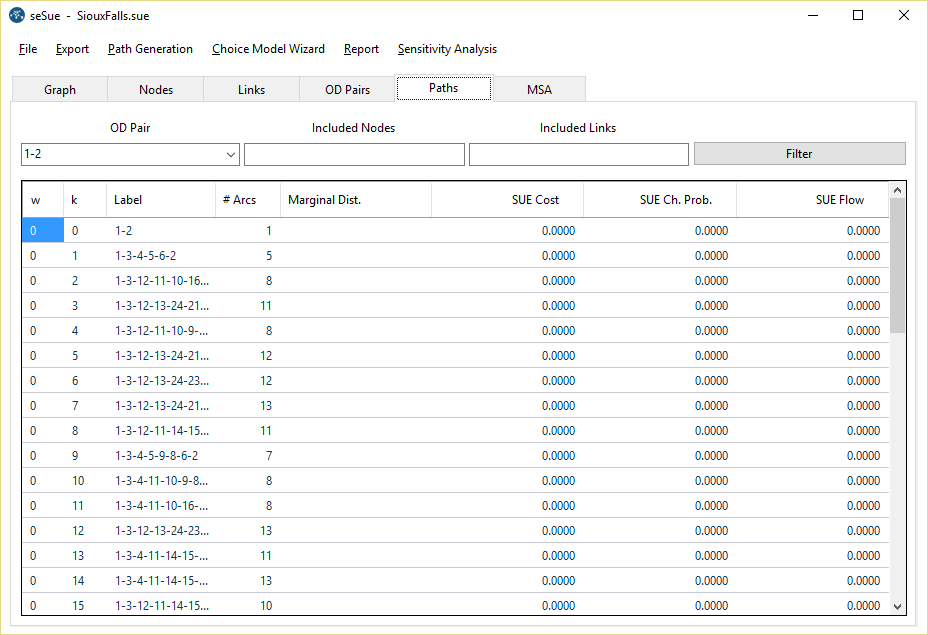The width and height of the screenshot is (928, 635).
Task: Focus the Included Links text box
Action: coord(578,155)
